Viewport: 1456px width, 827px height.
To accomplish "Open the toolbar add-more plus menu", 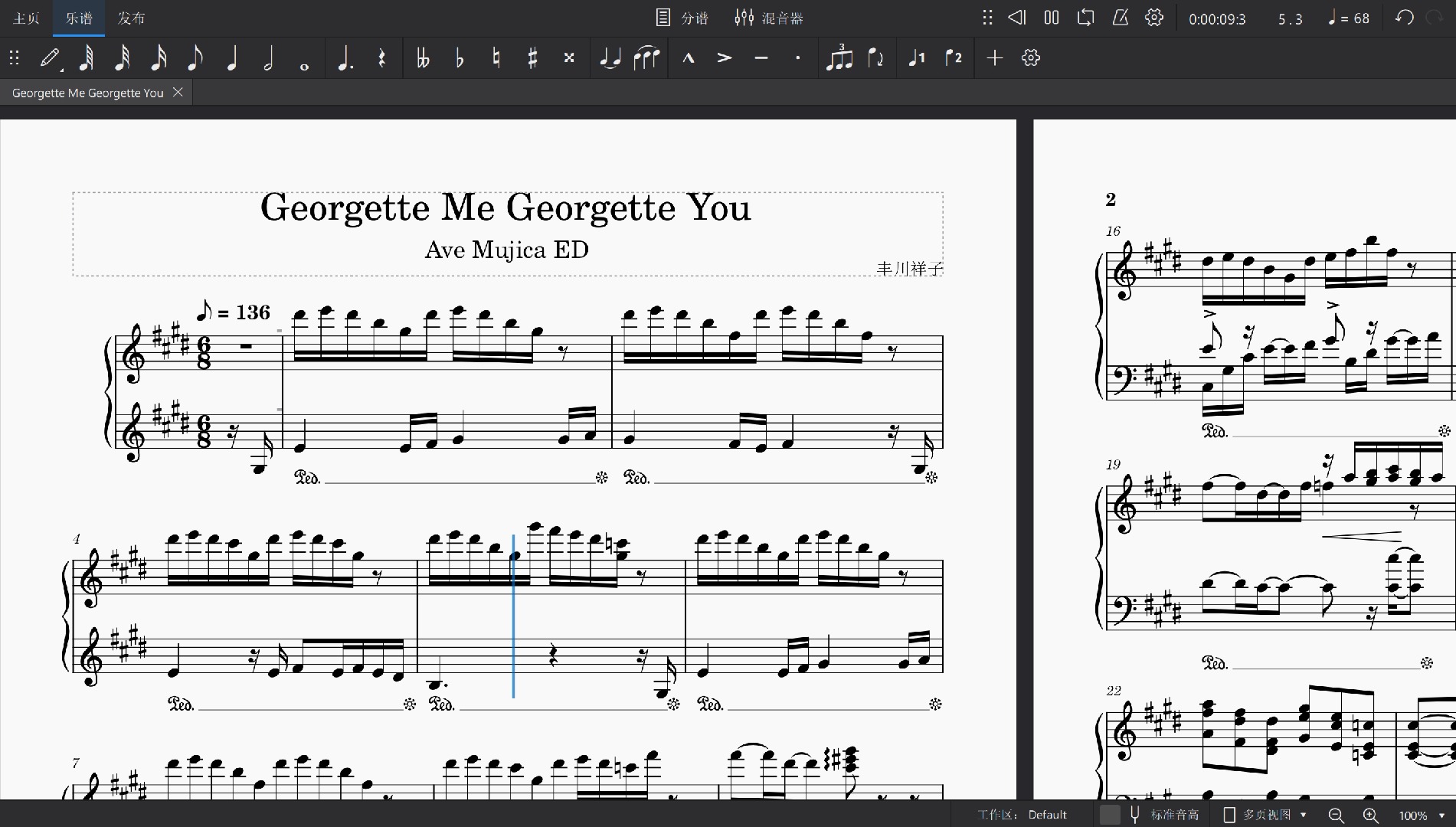I will click(x=994, y=58).
